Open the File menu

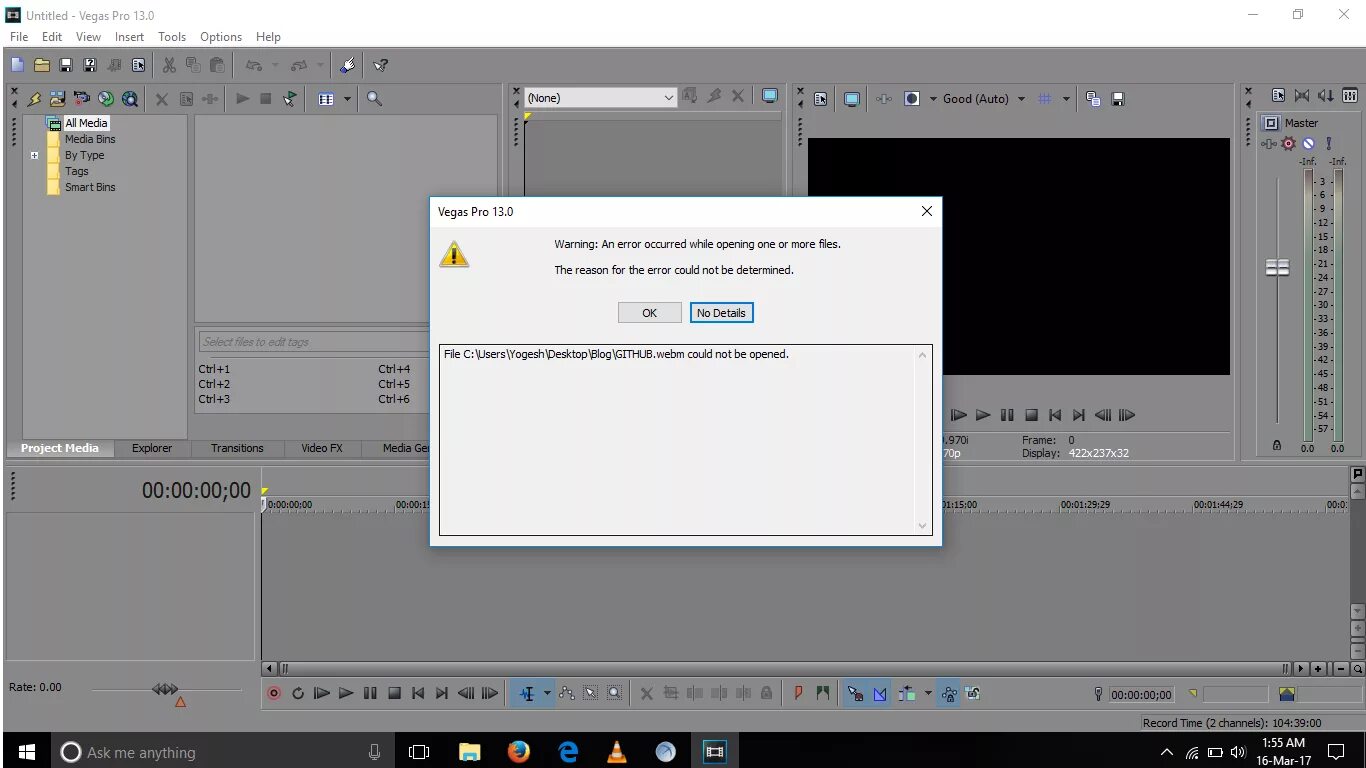(19, 37)
